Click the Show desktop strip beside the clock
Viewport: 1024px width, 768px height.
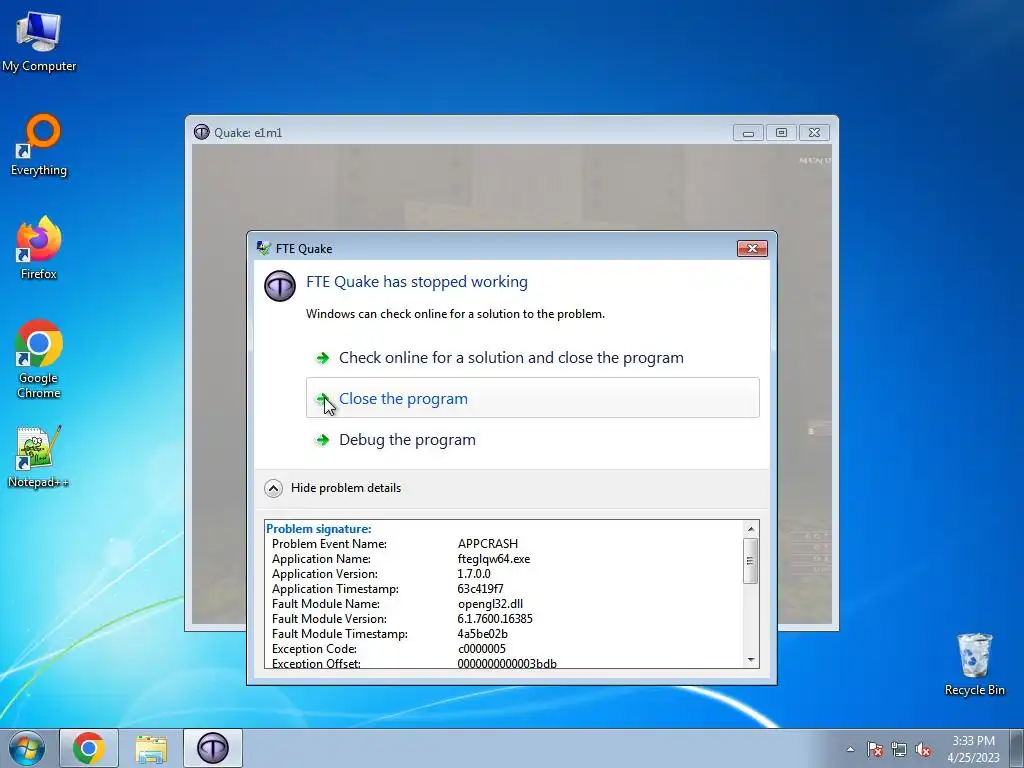1017,748
